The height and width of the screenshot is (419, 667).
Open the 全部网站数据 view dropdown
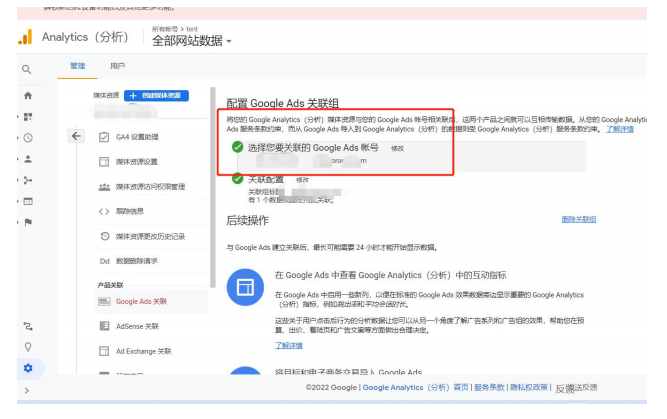[191, 41]
